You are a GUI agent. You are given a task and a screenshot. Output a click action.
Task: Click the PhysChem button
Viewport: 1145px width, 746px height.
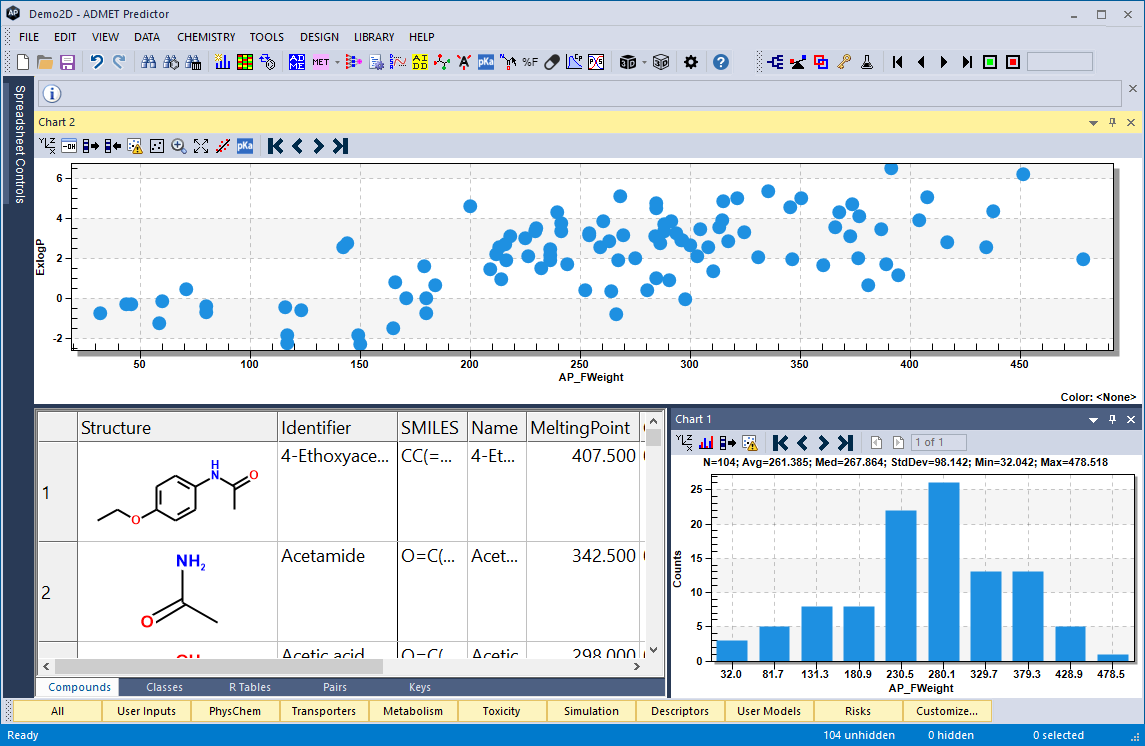235,711
